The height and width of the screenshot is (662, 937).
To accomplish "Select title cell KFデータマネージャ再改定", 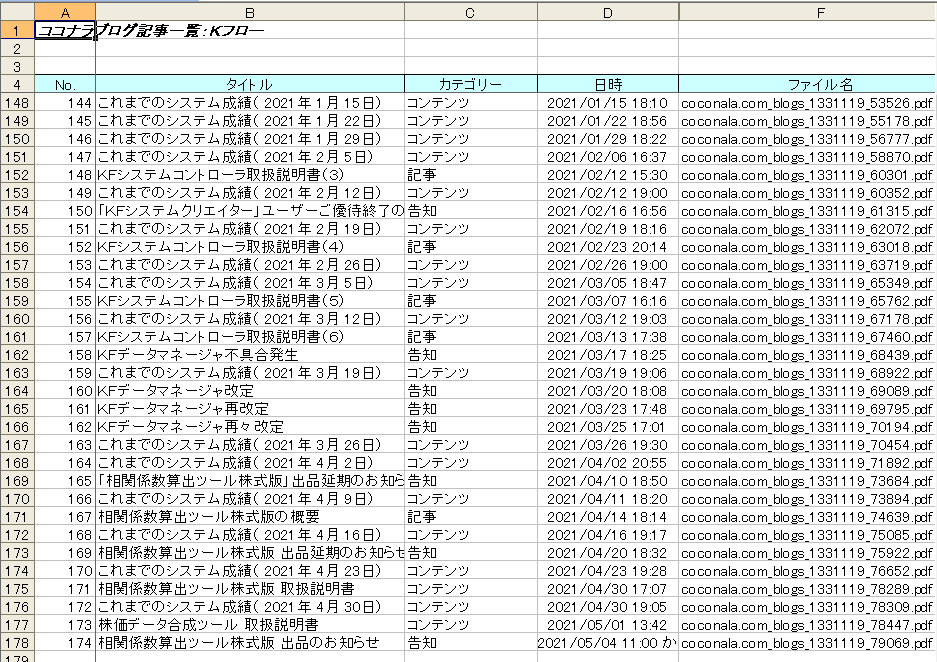I will (x=250, y=409).
